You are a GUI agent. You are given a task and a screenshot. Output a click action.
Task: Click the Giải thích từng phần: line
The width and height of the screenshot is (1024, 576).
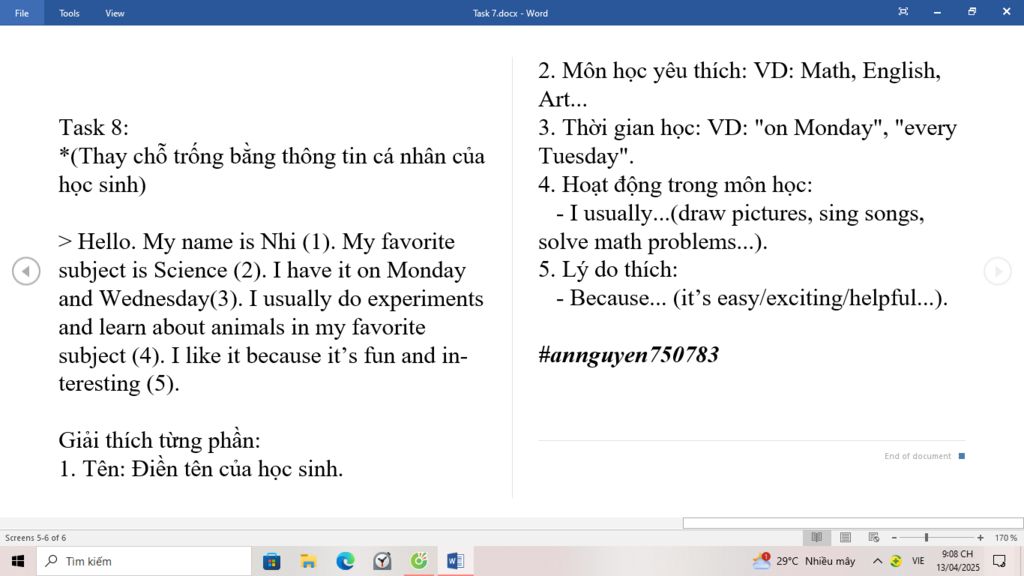tap(159, 440)
